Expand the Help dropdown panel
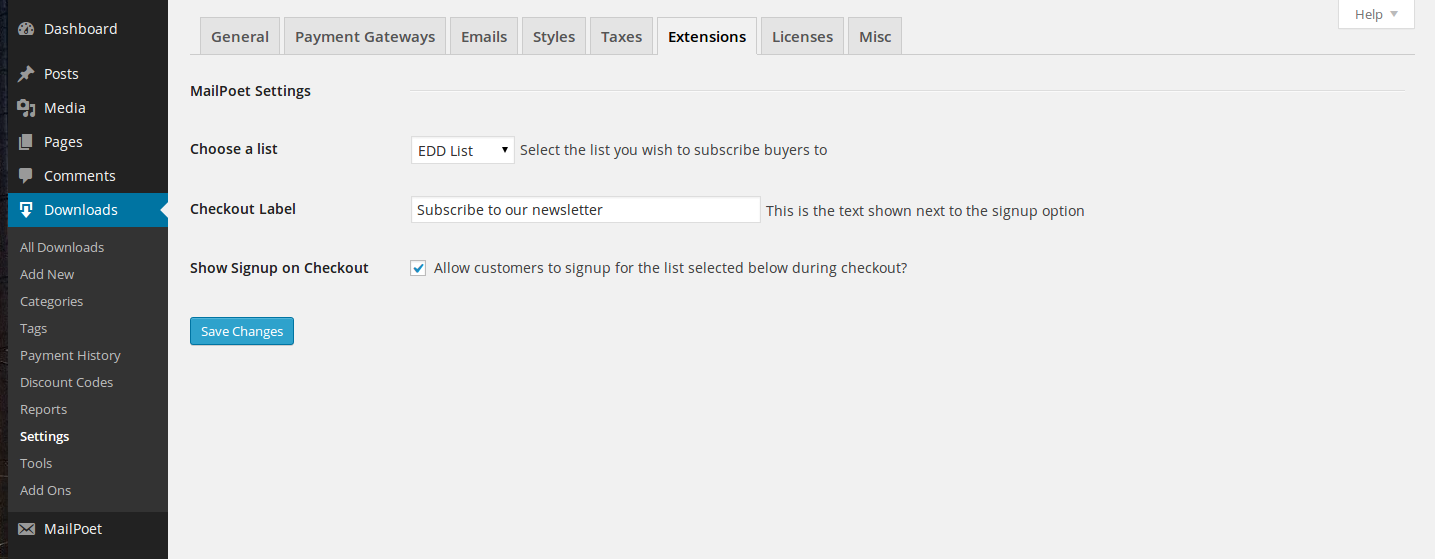Image resolution: width=1435 pixels, height=559 pixels. 1376,14
